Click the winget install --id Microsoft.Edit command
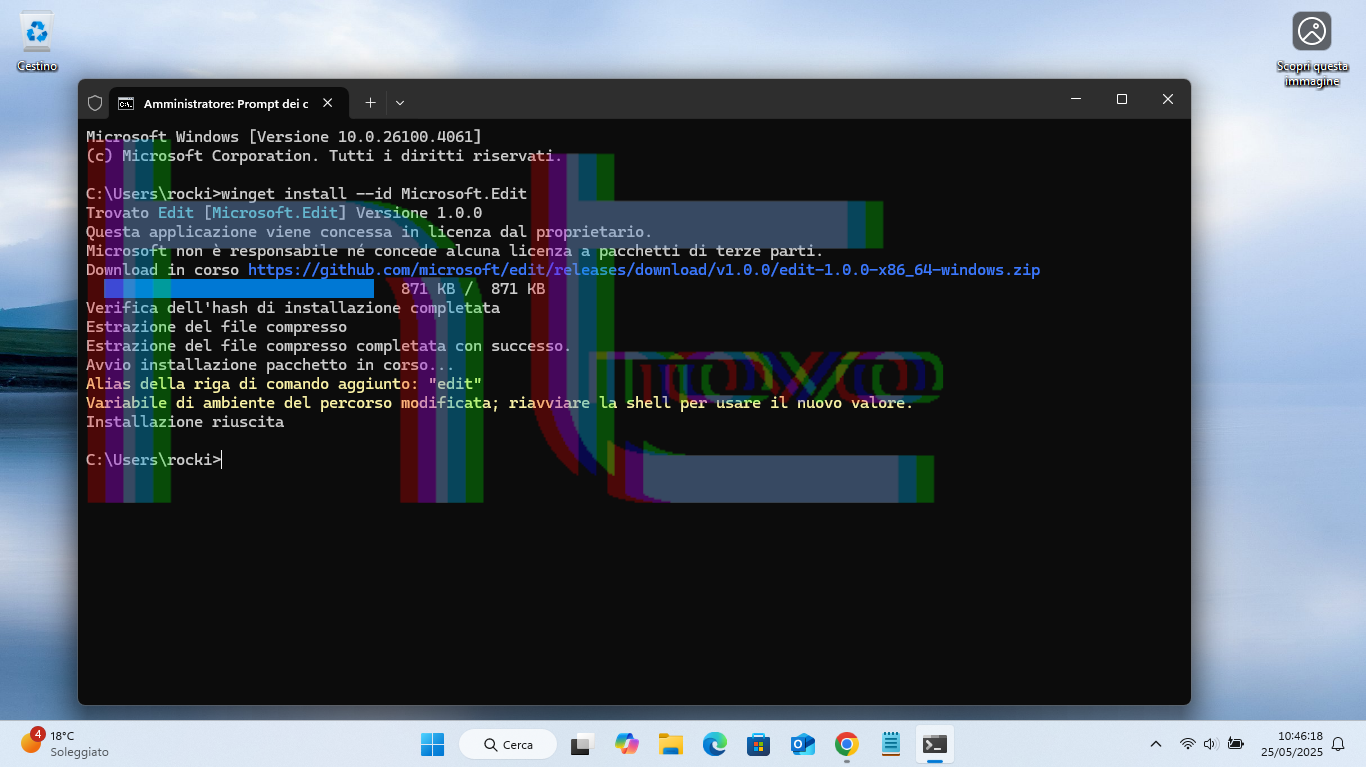1366x767 pixels. click(x=374, y=193)
